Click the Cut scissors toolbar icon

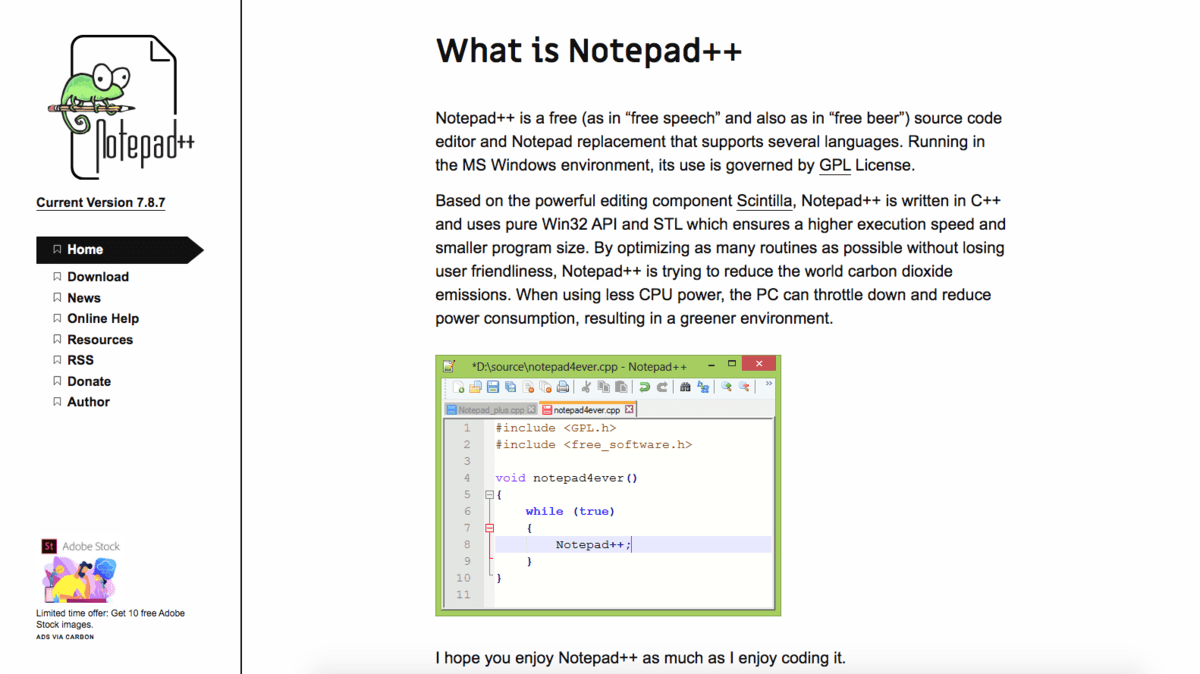click(586, 387)
